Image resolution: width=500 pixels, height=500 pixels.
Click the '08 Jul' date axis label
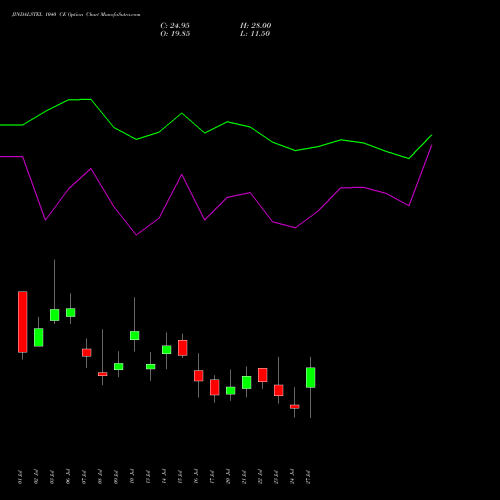[x=100, y=477]
